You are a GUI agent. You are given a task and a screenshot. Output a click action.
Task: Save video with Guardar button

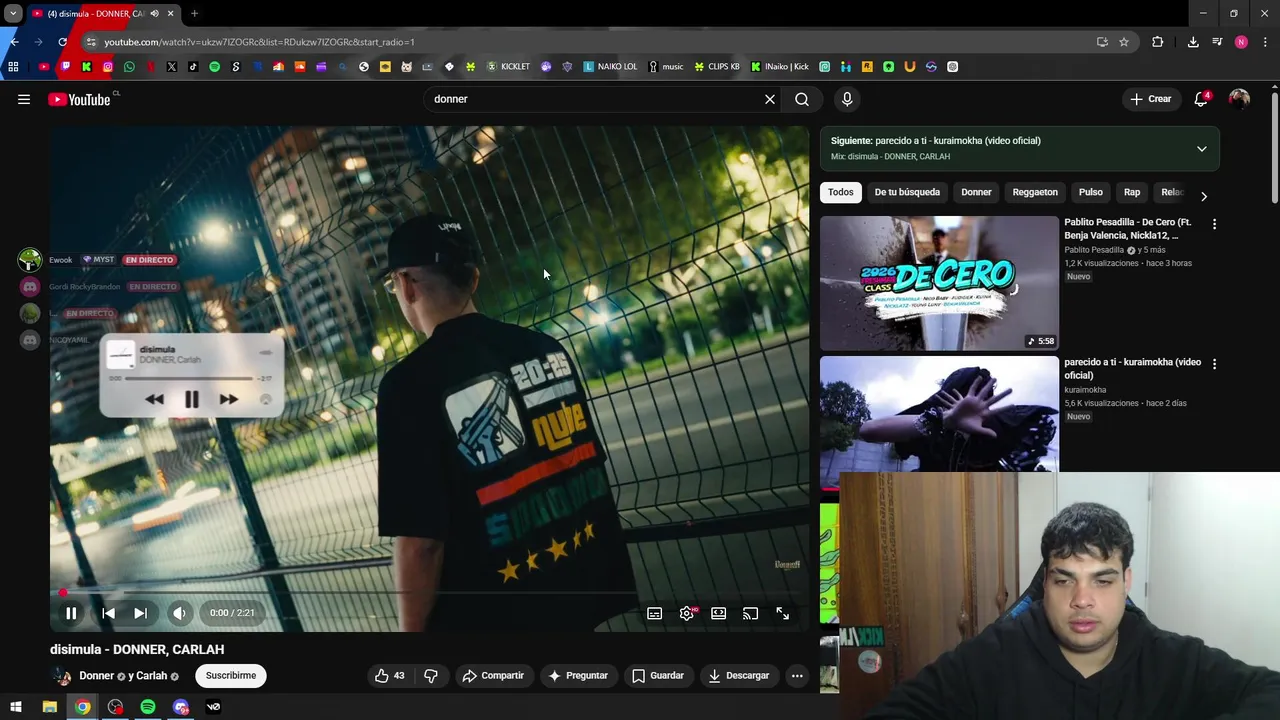(x=658, y=676)
